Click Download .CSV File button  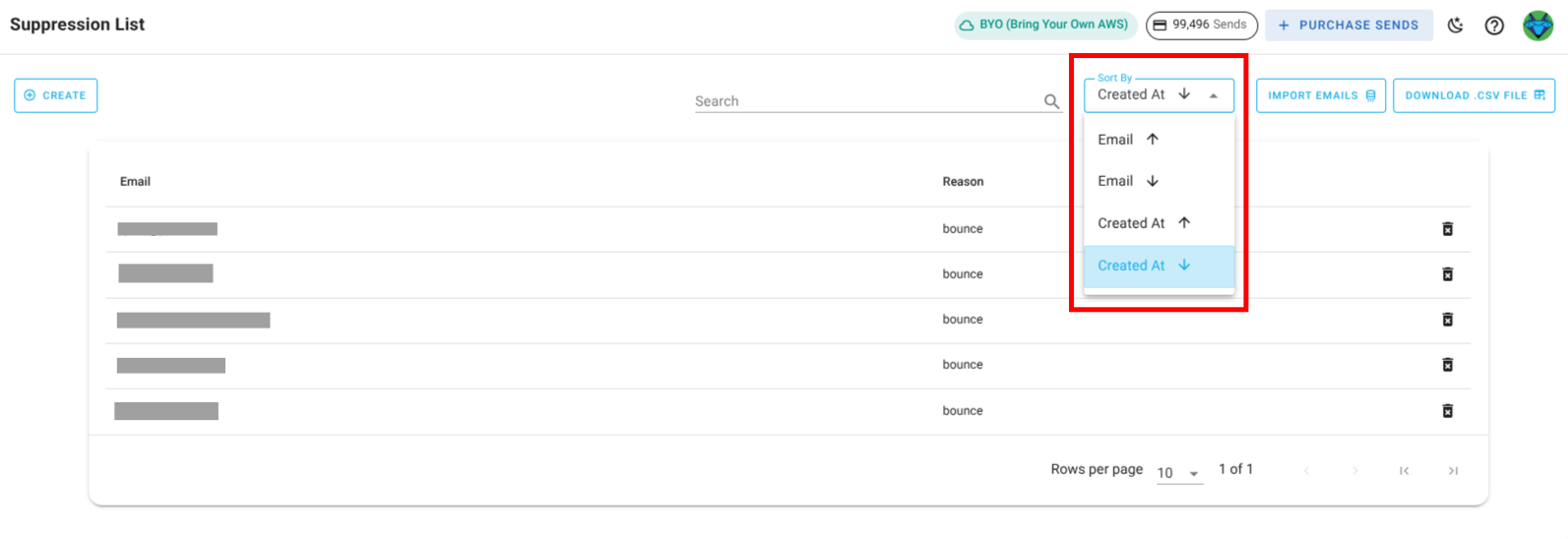point(1474,95)
